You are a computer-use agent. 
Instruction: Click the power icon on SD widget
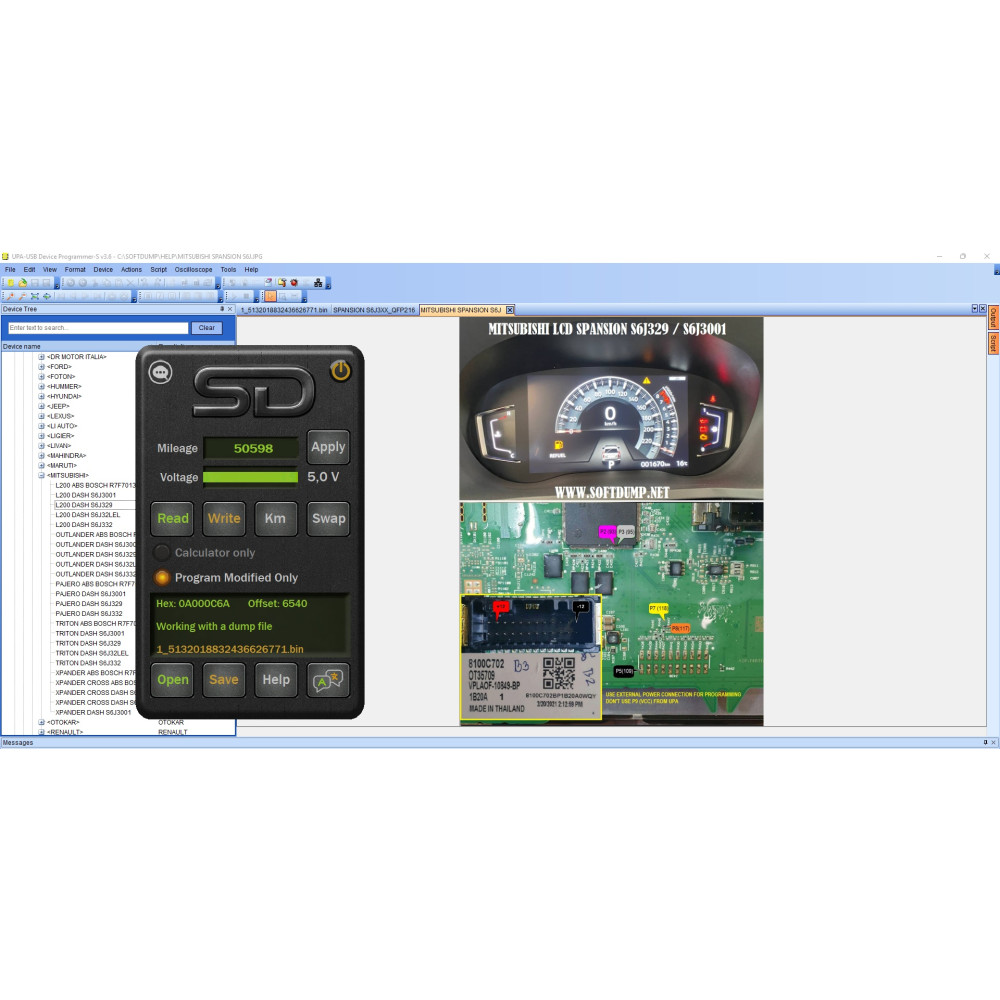coord(341,370)
